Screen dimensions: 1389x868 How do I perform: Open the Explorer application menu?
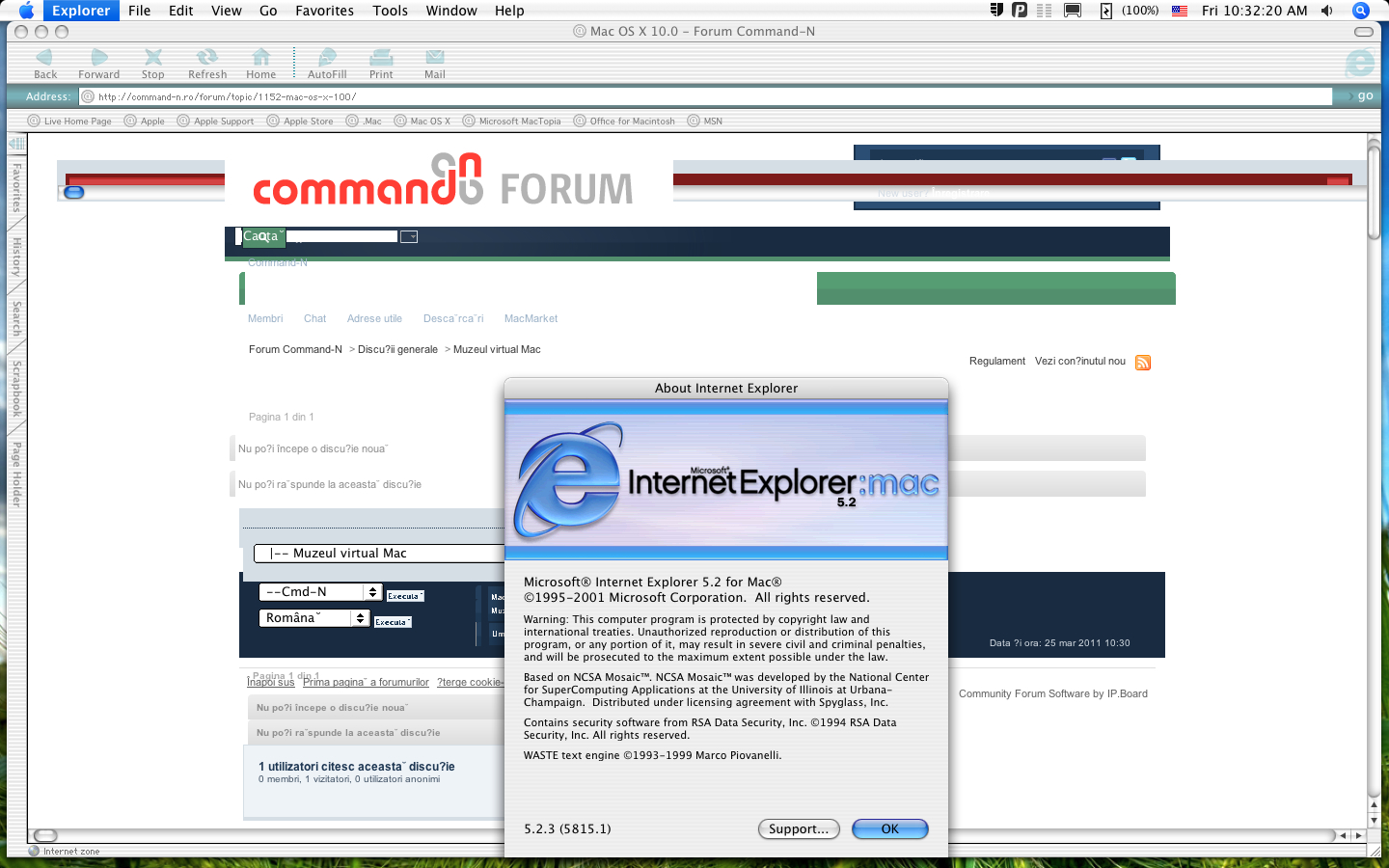(x=81, y=11)
